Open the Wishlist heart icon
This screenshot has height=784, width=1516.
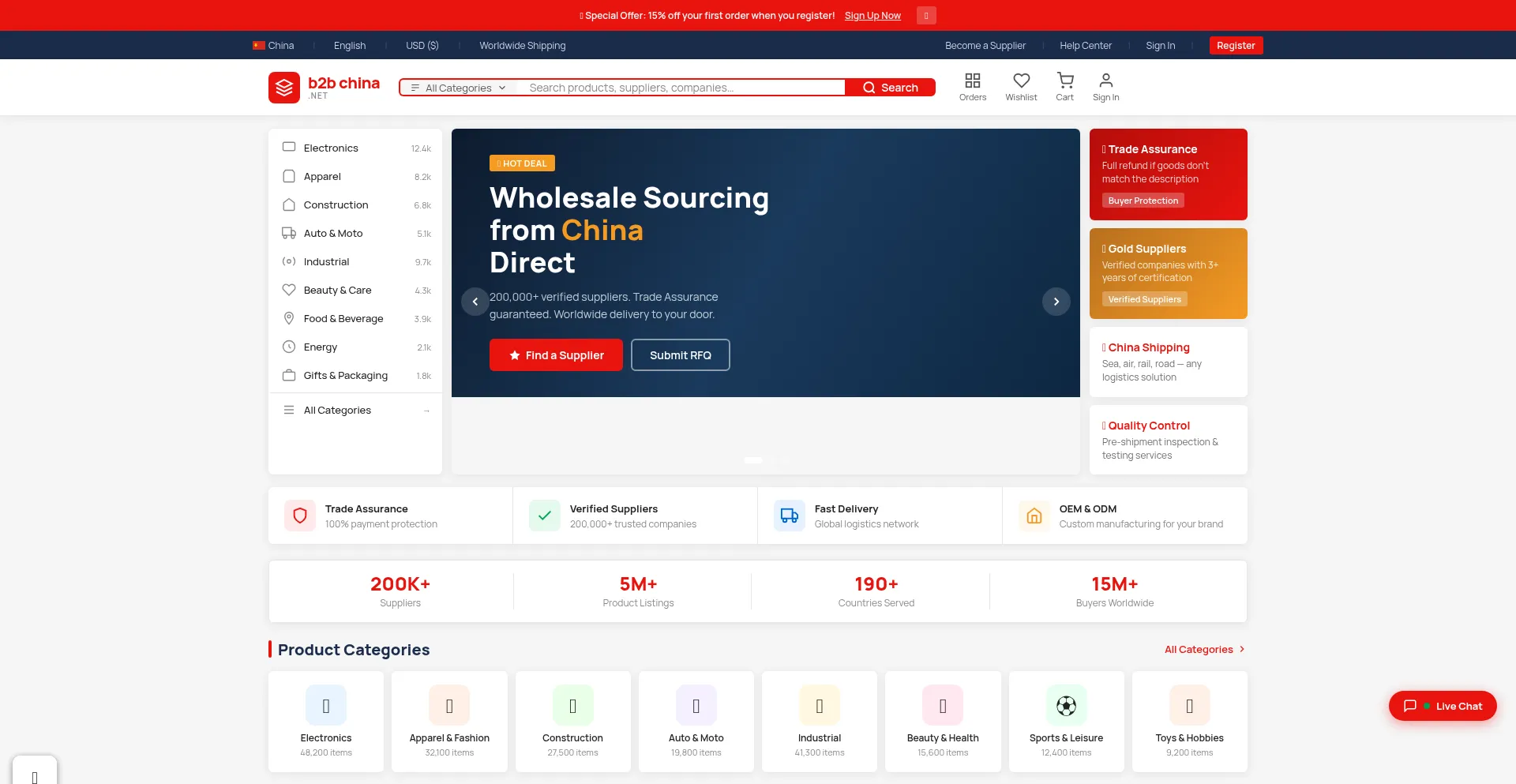tap(1021, 87)
